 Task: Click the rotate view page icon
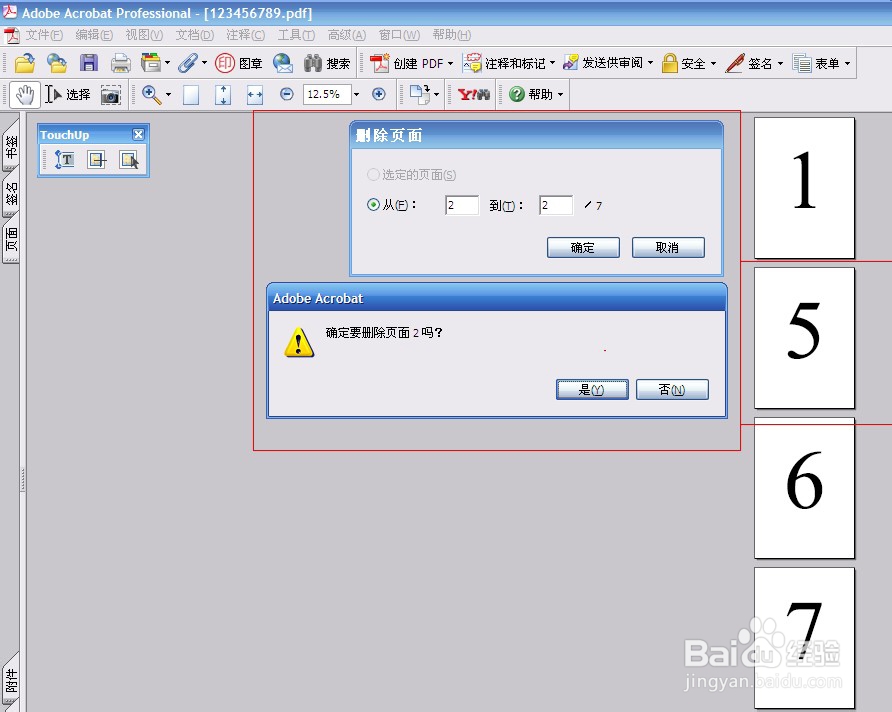coord(420,94)
